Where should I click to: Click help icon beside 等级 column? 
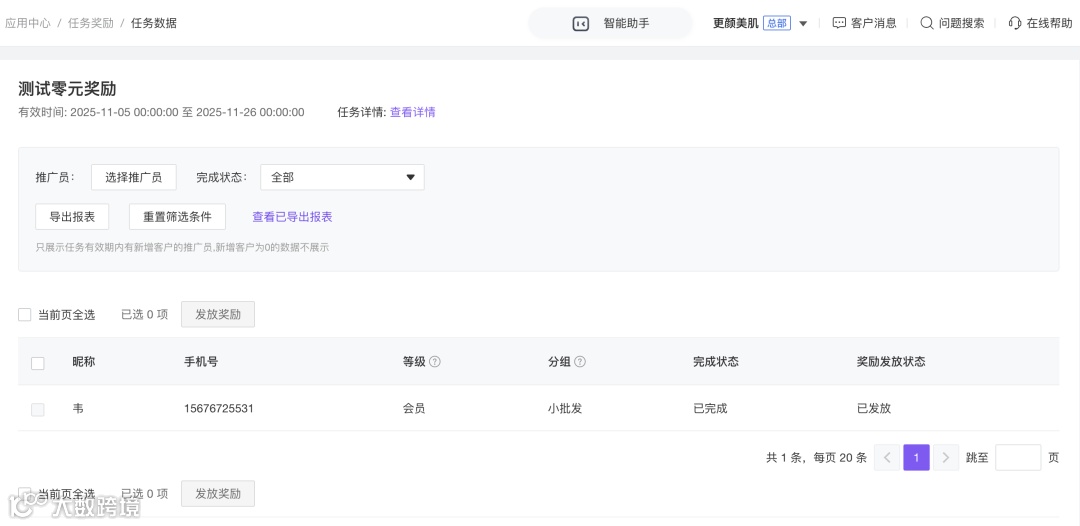435,362
